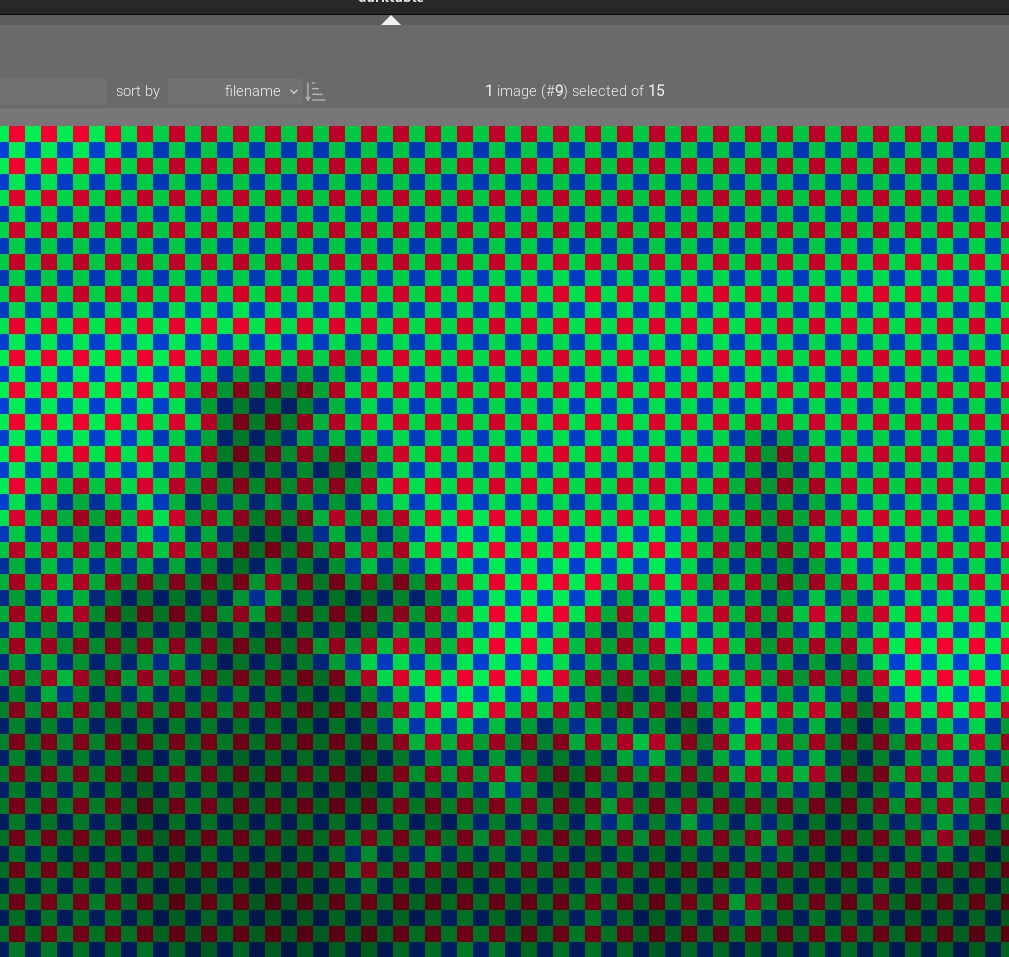Image resolution: width=1009 pixels, height=957 pixels.
Task: Click the darktable title bar area
Action: pos(390,7)
